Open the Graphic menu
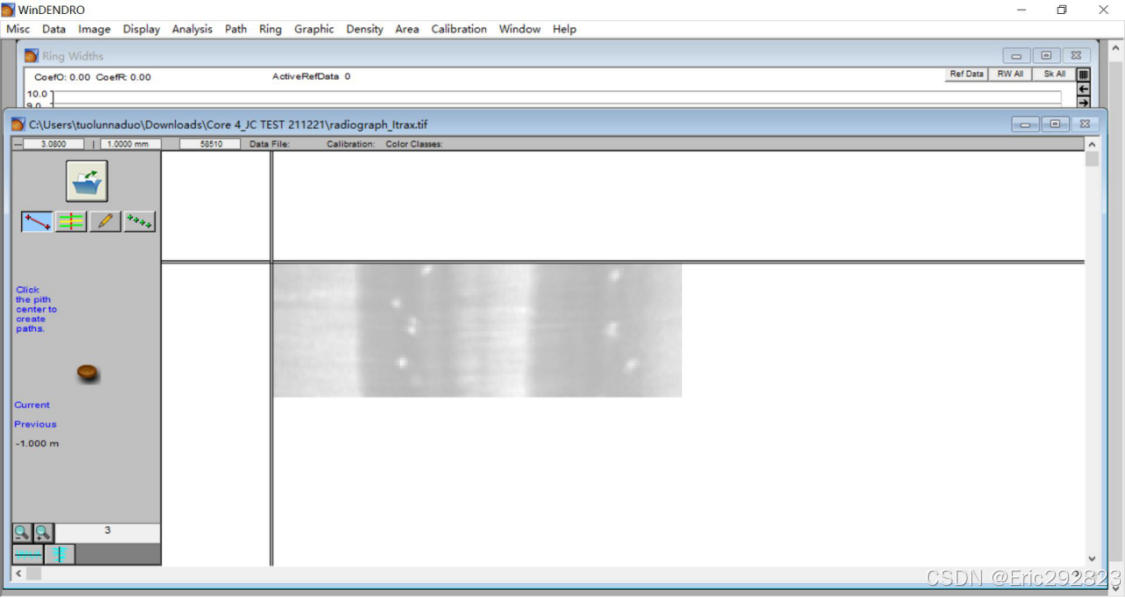The width and height of the screenshot is (1125, 598). coord(314,29)
